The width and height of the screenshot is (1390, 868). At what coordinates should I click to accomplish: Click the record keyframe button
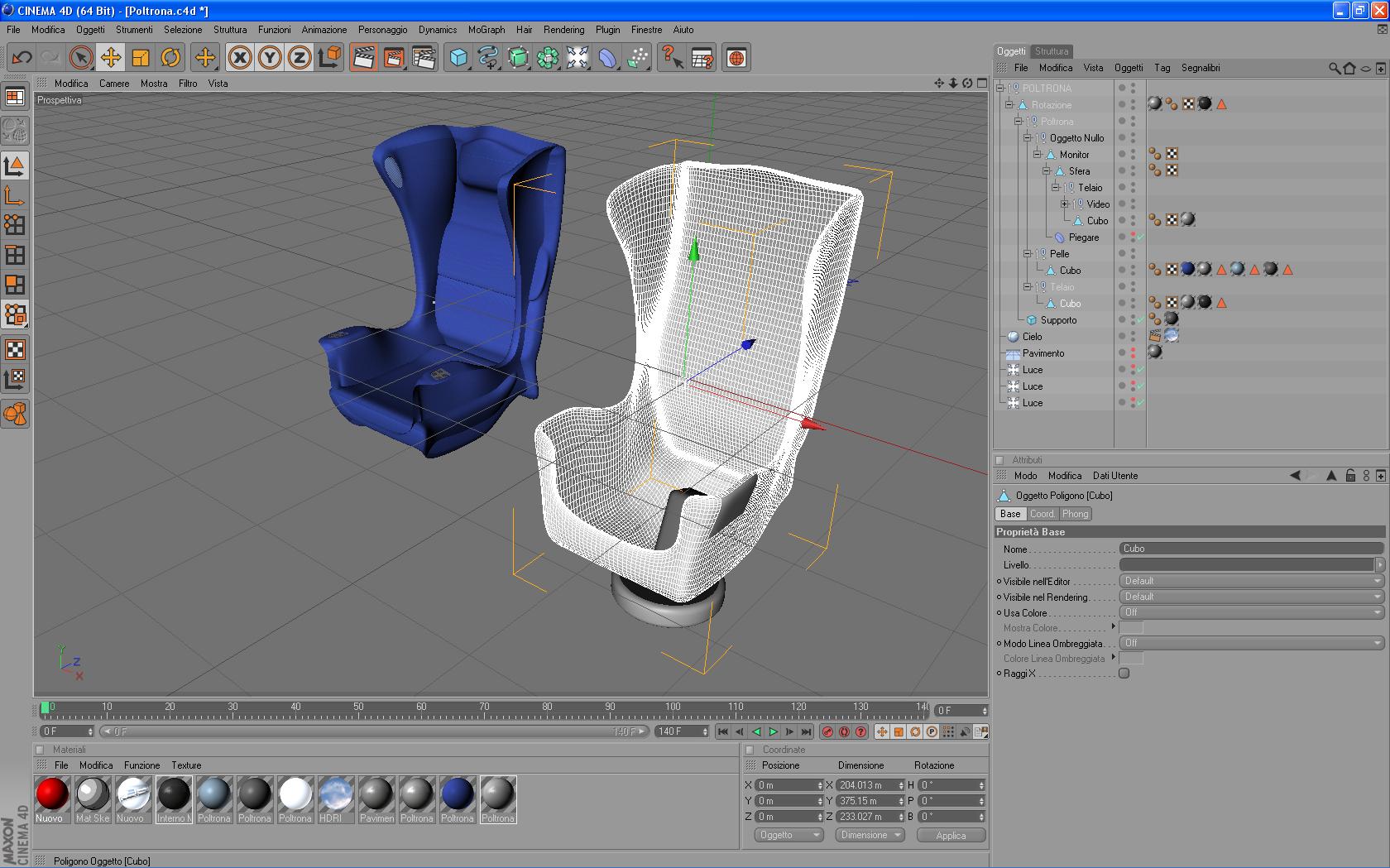click(x=827, y=731)
